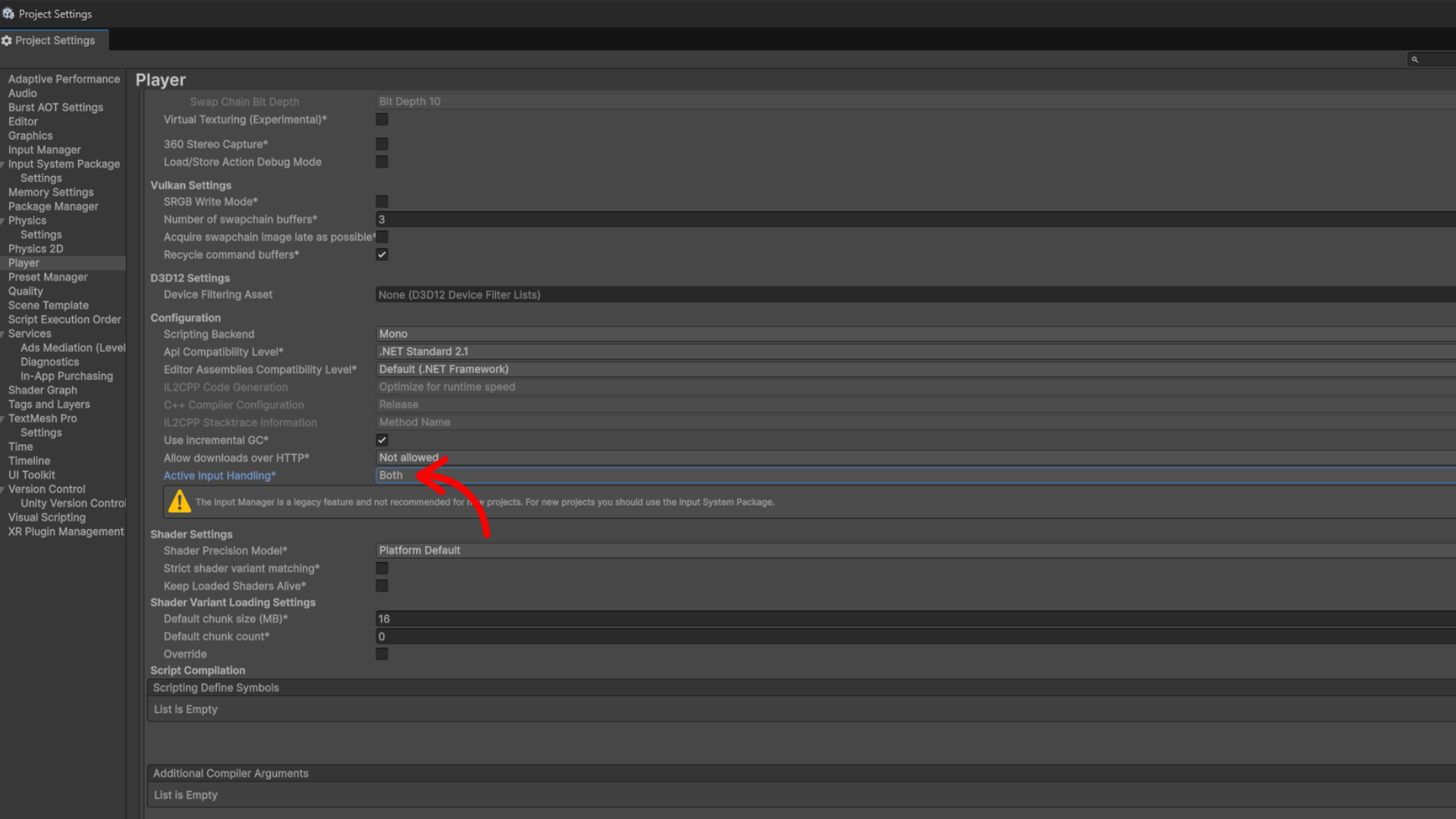Open XR Plugin Management section
The height and width of the screenshot is (819, 1456).
click(66, 532)
